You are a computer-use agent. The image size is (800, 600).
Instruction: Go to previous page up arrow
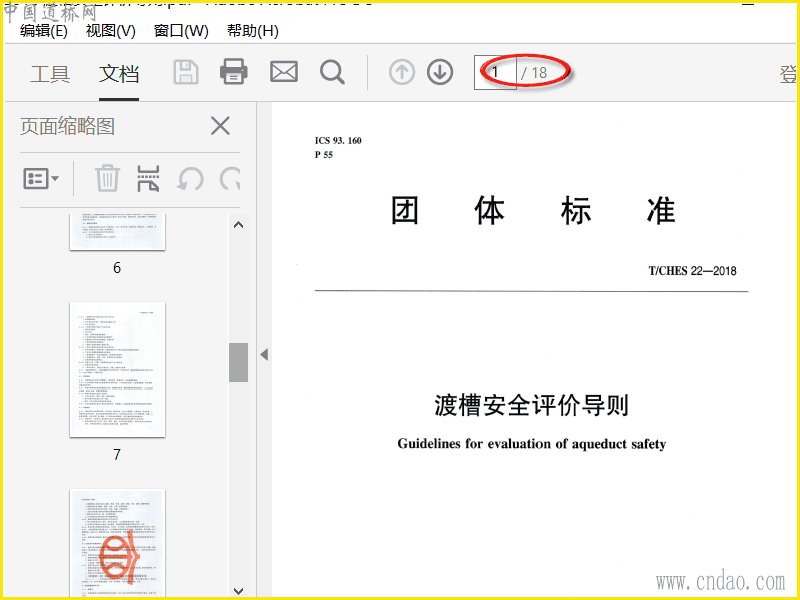tap(402, 72)
